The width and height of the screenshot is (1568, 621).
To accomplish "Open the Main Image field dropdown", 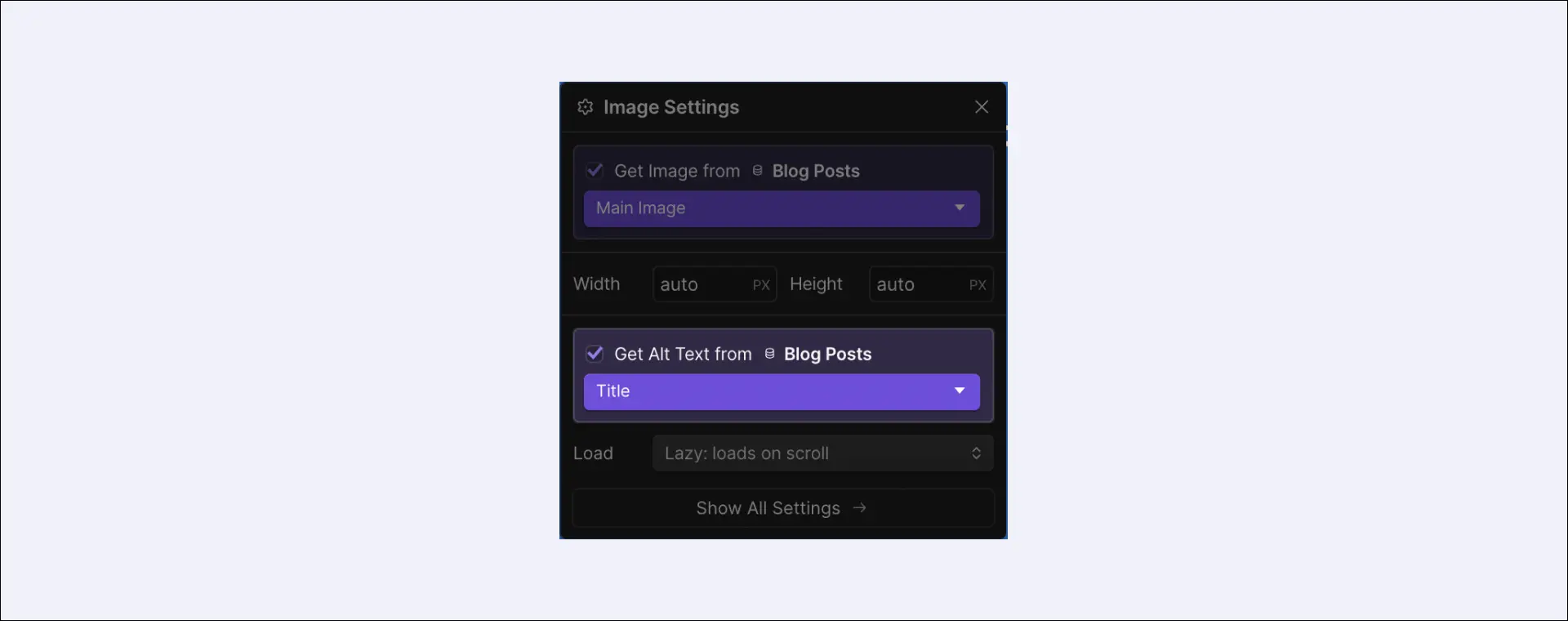I will tap(782, 208).
